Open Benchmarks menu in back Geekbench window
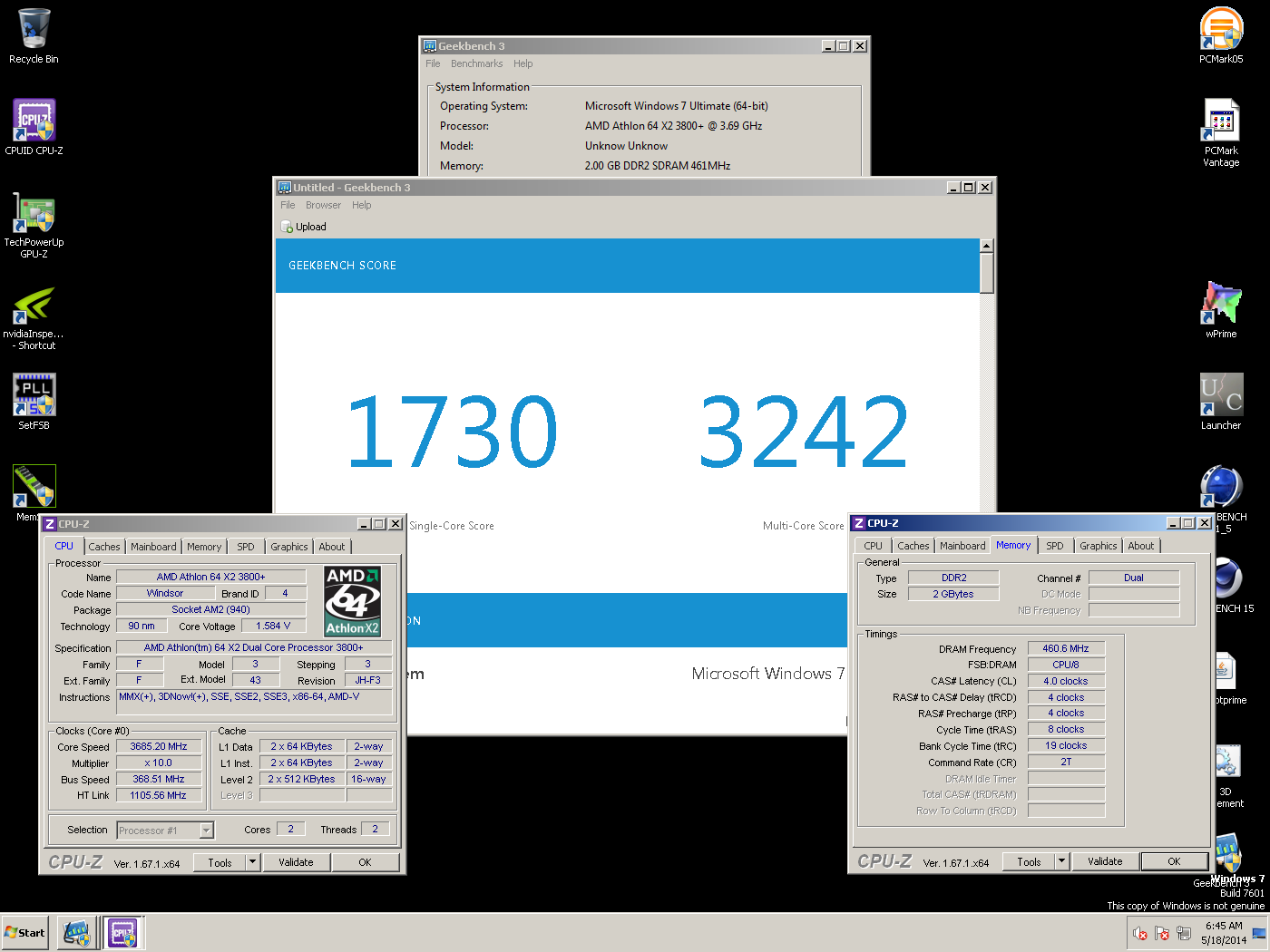 [x=476, y=63]
